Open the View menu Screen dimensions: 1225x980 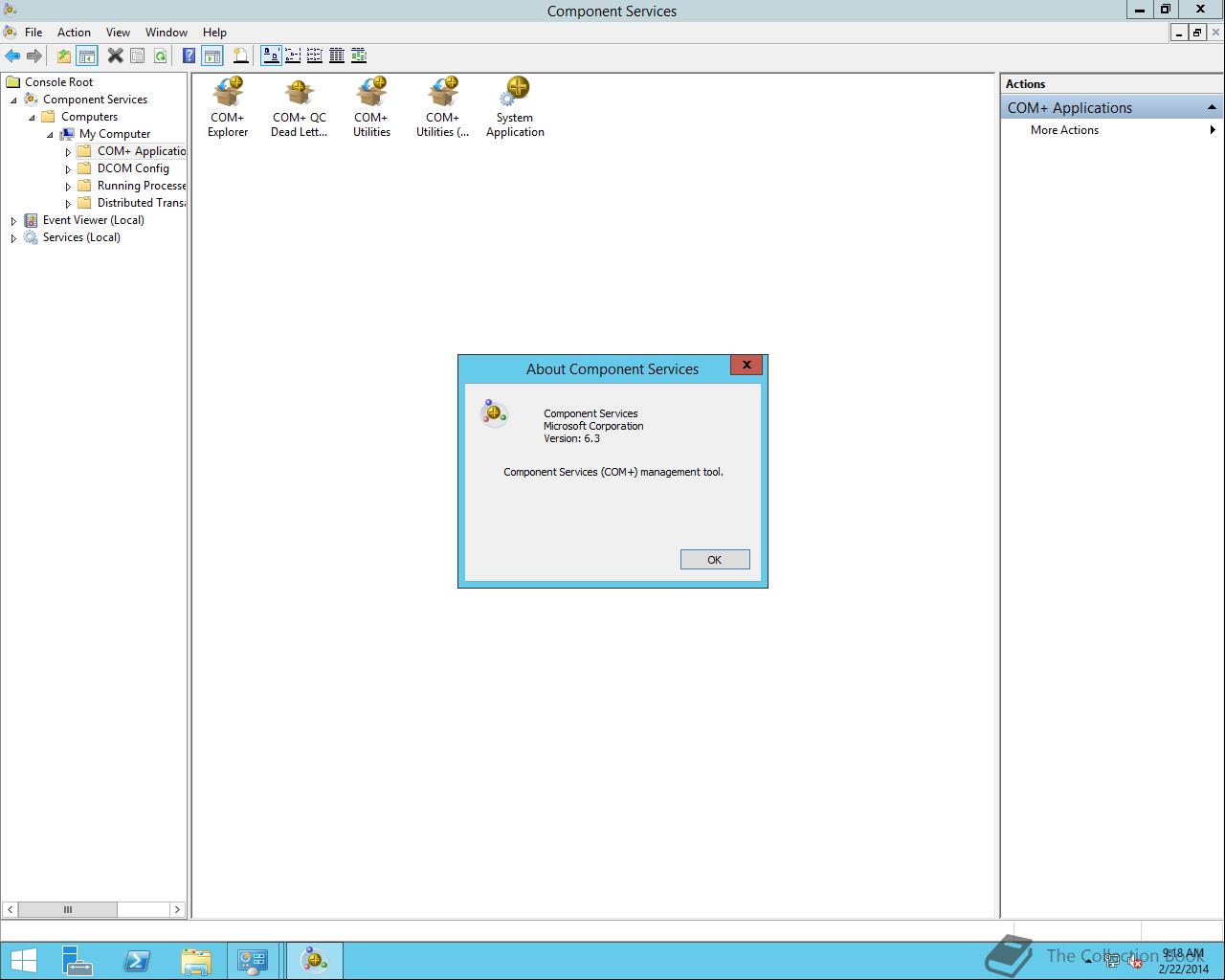pos(118,32)
